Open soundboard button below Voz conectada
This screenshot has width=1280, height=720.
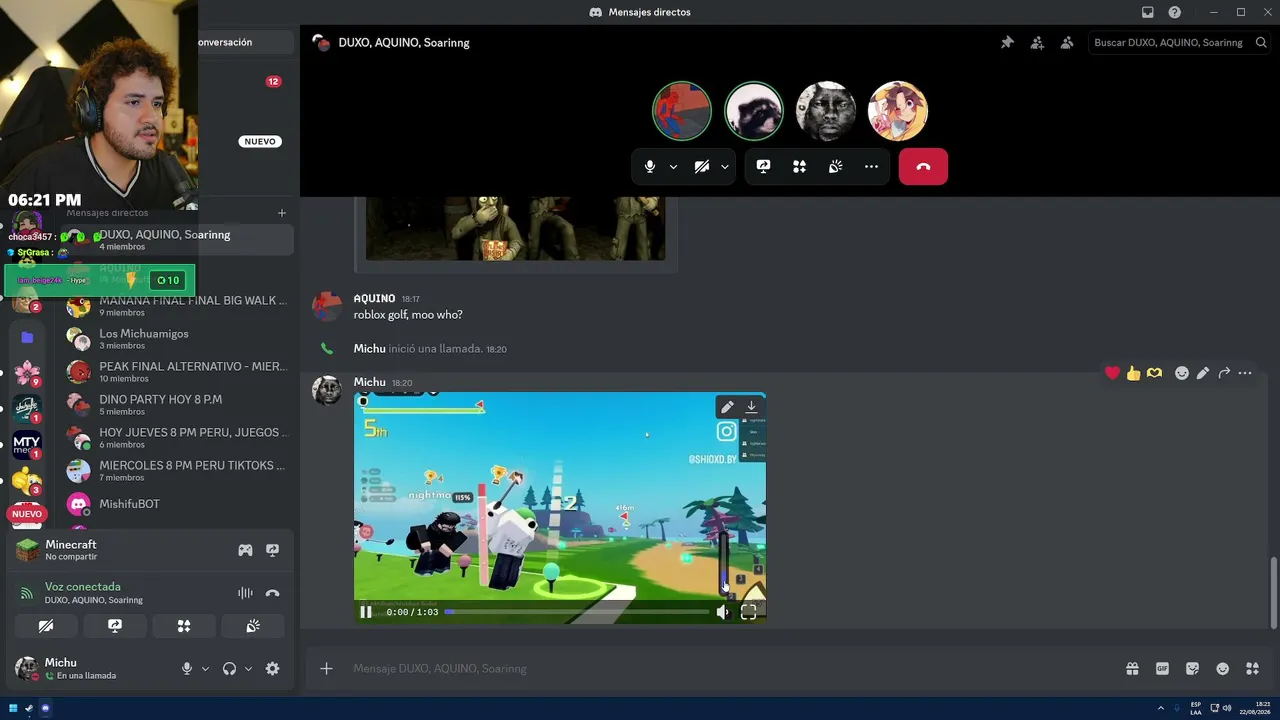tap(253, 626)
